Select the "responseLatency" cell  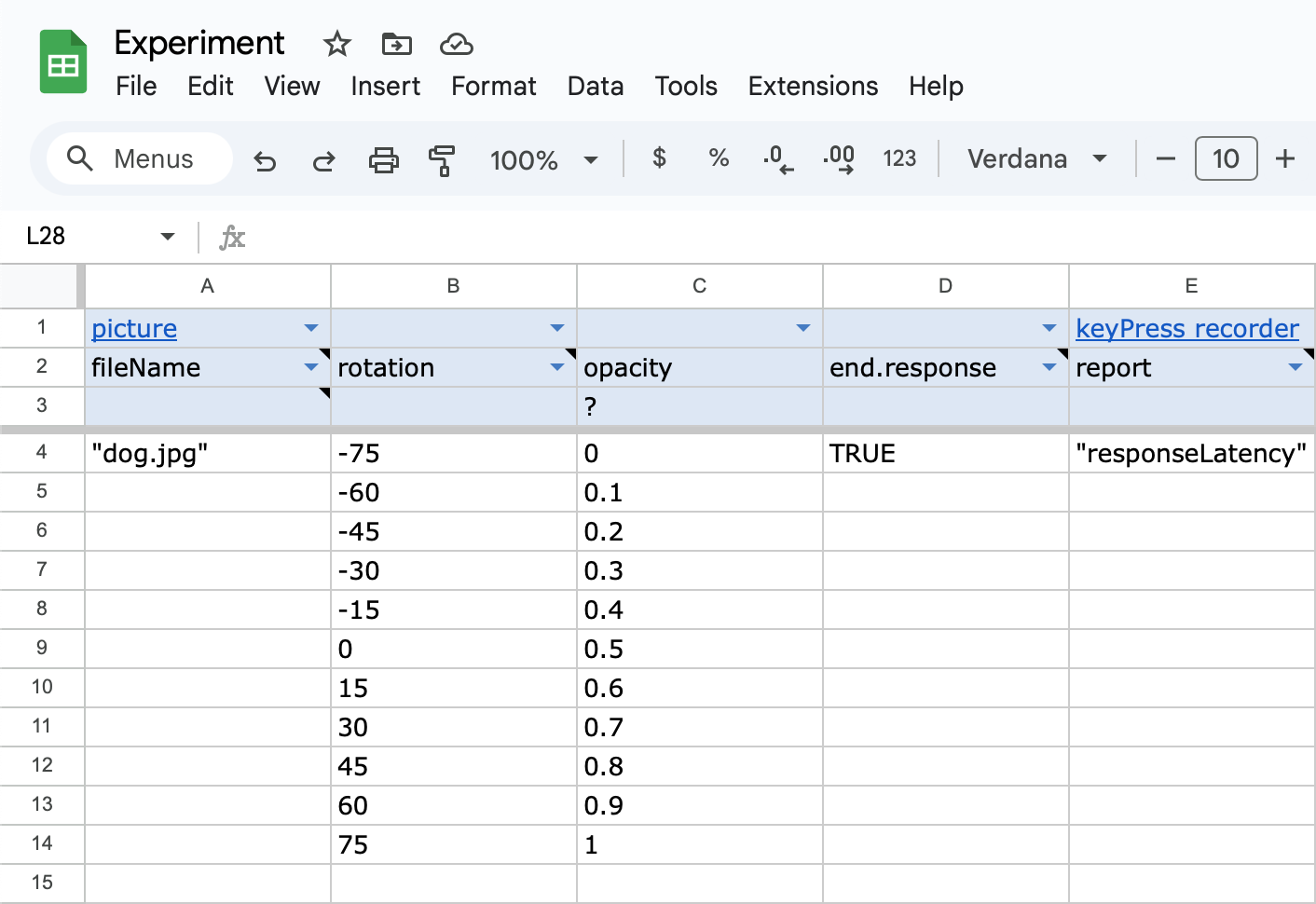click(1192, 453)
